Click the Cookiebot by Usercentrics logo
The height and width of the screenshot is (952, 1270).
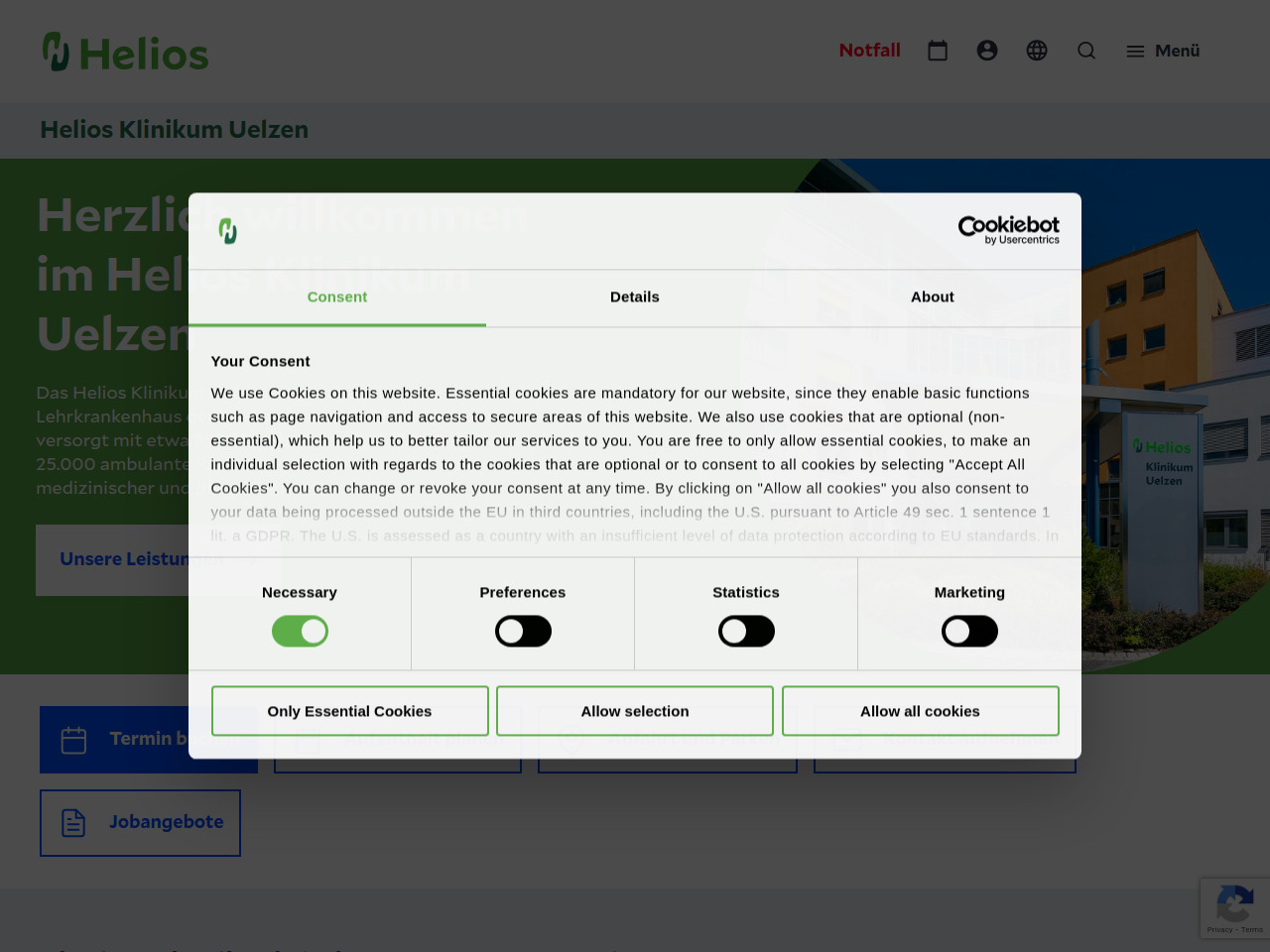pyautogui.click(x=1008, y=230)
